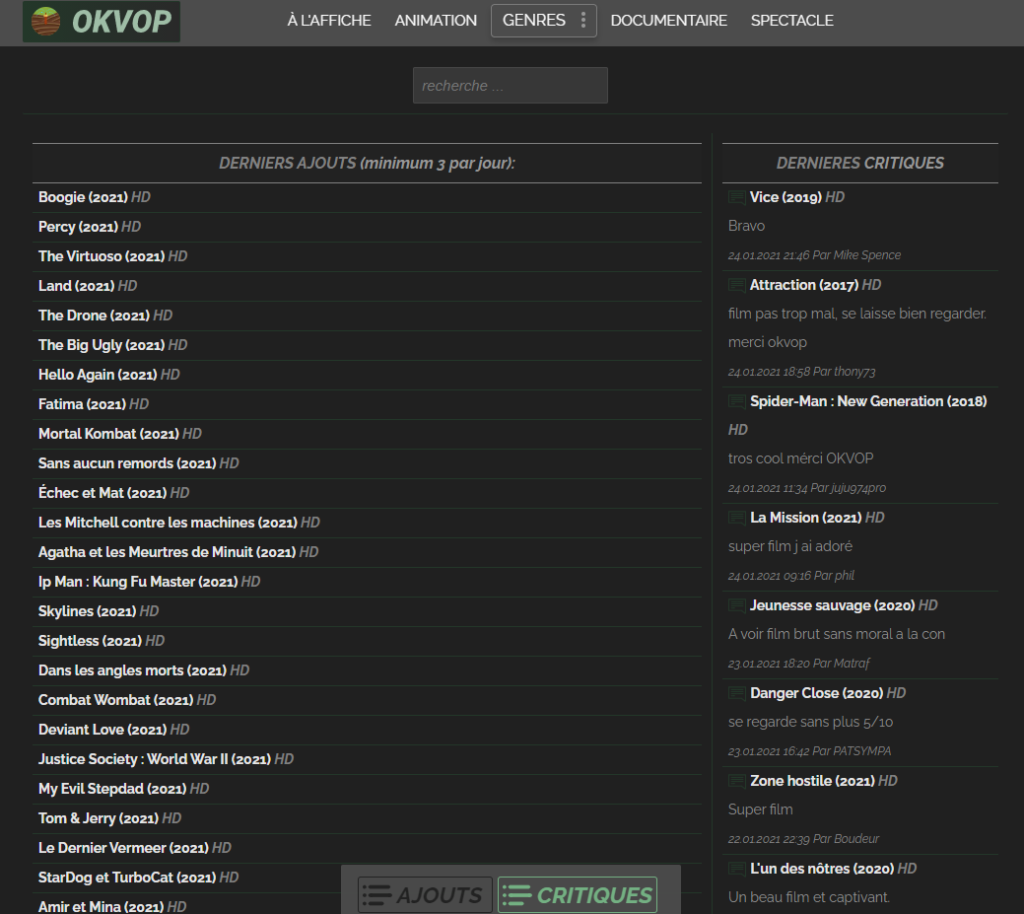
Task: Click review text 'super film j ai adoré'
Action: coord(790,546)
